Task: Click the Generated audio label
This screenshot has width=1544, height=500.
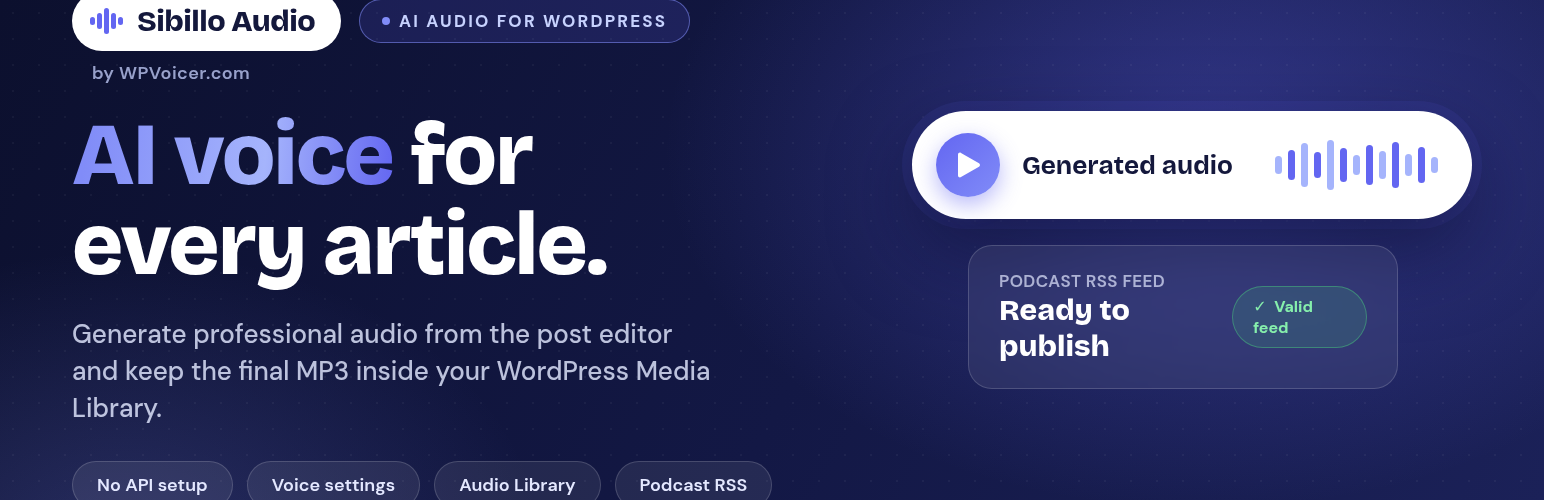Action: [1127, 165]
